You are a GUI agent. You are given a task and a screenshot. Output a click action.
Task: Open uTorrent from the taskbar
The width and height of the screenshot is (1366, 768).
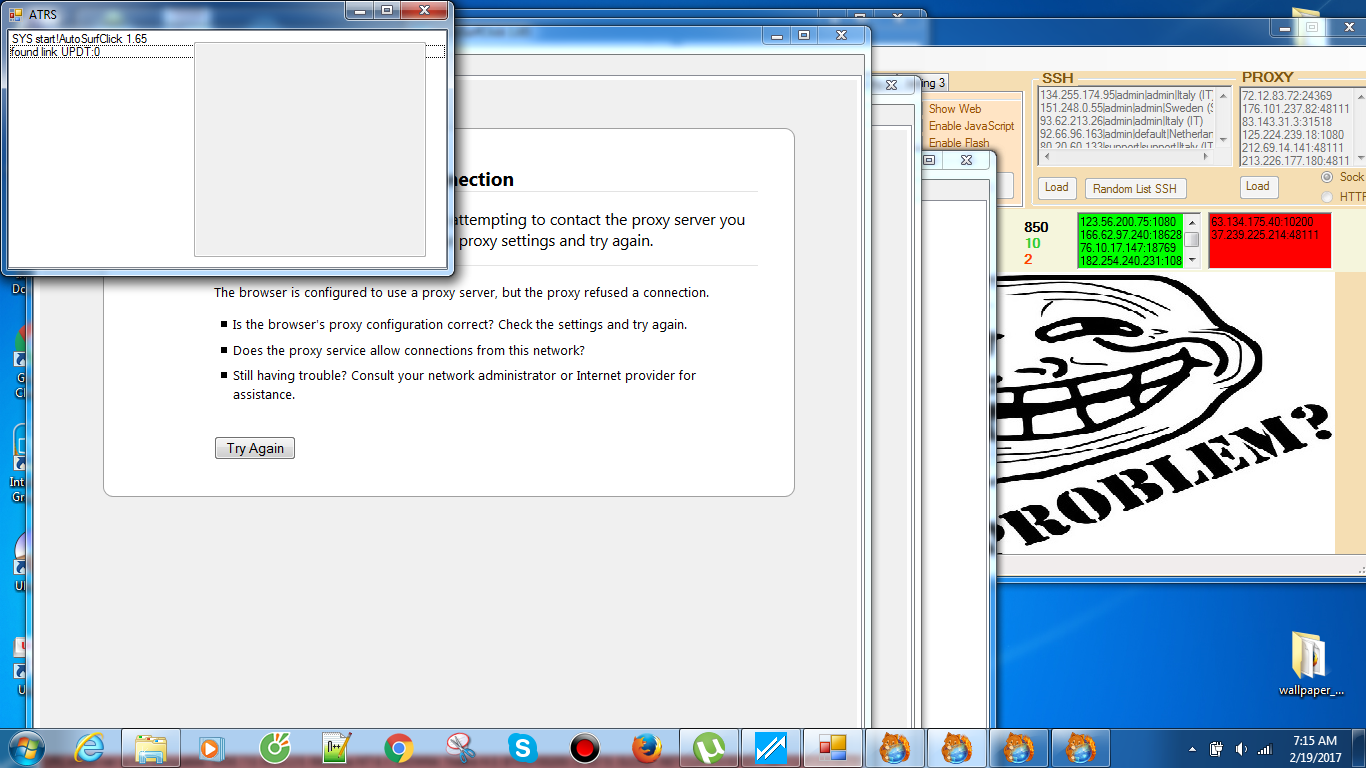tap(709, 747)
